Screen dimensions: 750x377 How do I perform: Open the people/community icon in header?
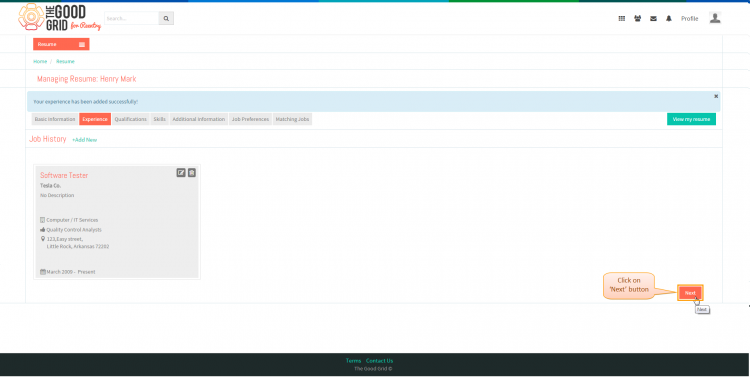637,19
